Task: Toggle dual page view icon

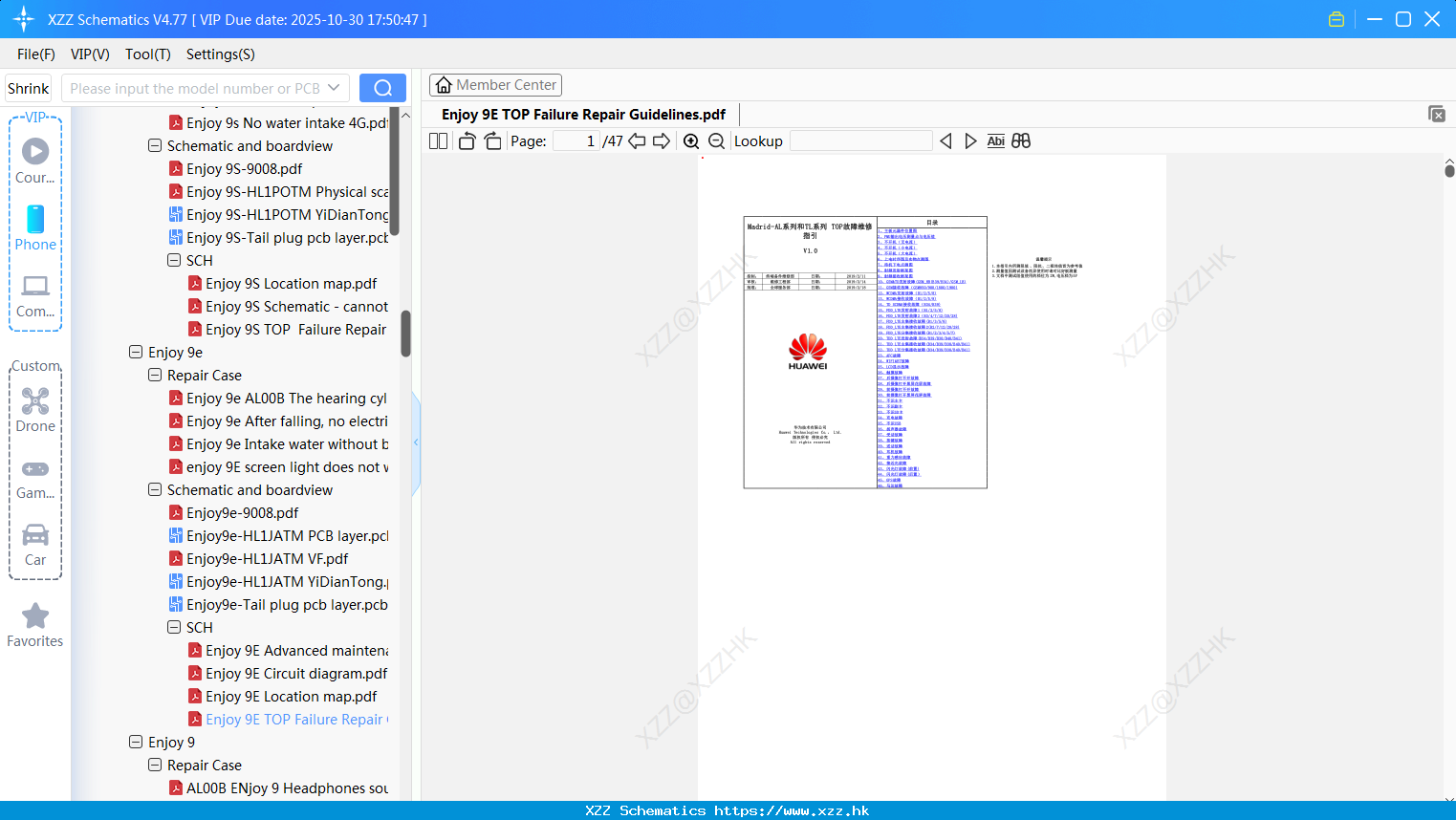Action: (438, 140)
